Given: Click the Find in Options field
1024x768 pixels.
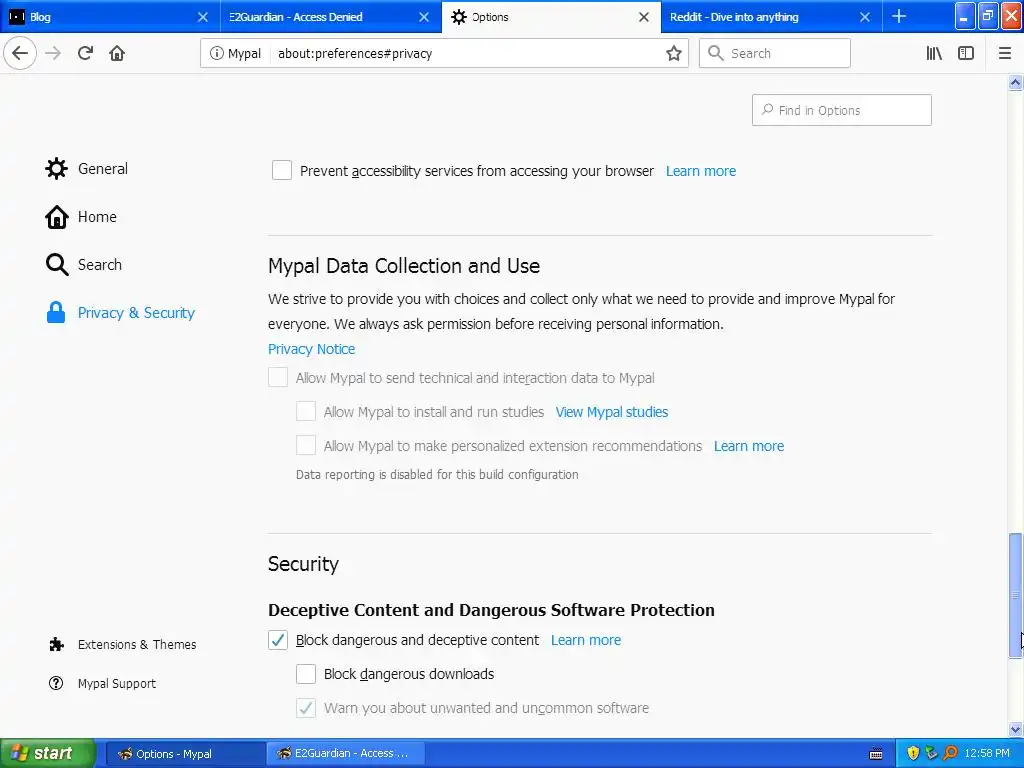Looking at the screenshot, I should (x=841, y=110).
